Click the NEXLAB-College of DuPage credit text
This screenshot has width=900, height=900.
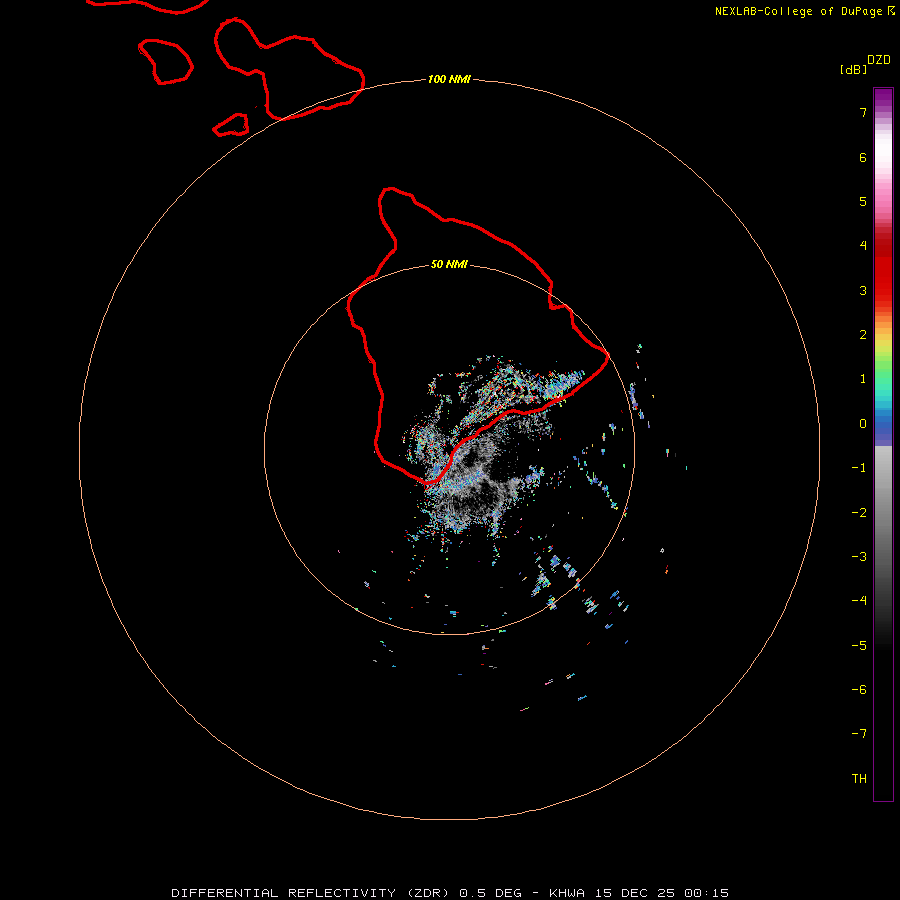point(804,11)
